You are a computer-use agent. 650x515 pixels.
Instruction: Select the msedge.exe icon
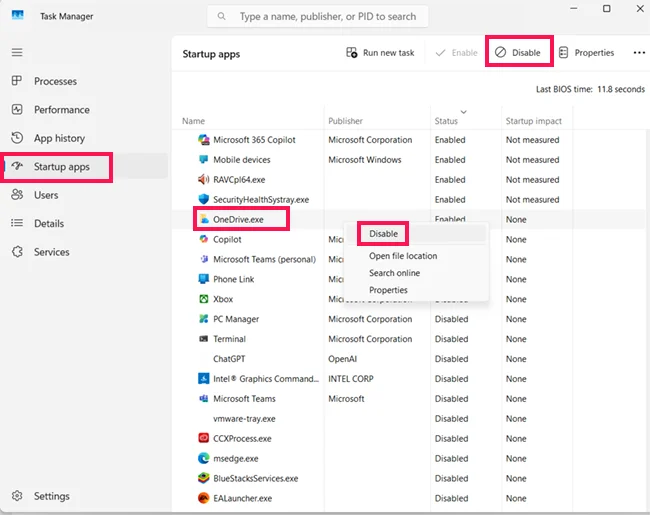(204, 458)
